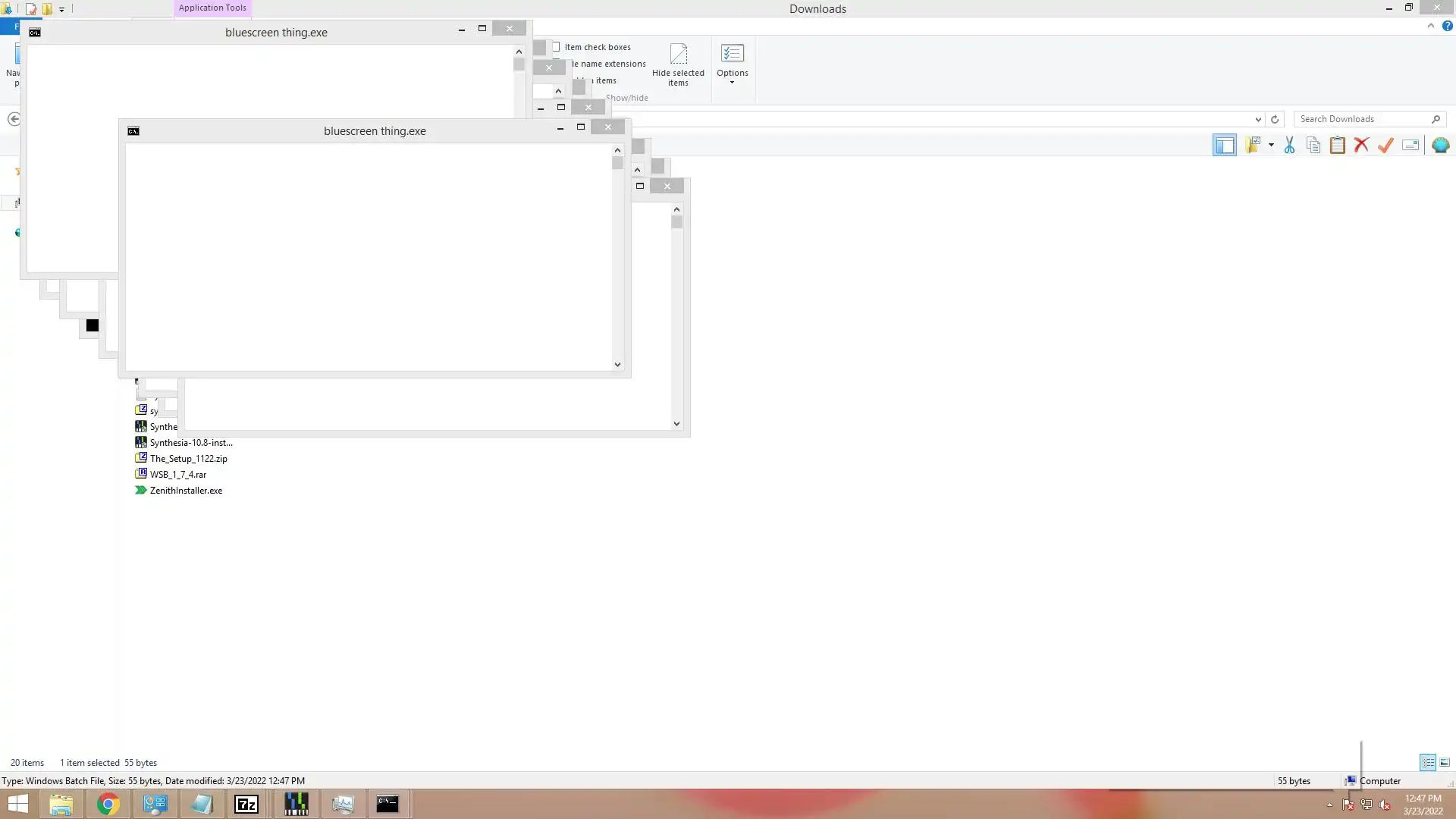Select the WSB_1_7_4.rar file
The image size is (1456, 819).
click(x=177, y=475)
